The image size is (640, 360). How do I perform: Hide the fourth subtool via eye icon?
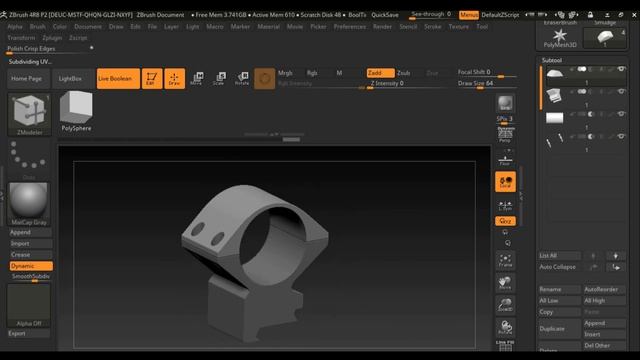coord(621,136)
